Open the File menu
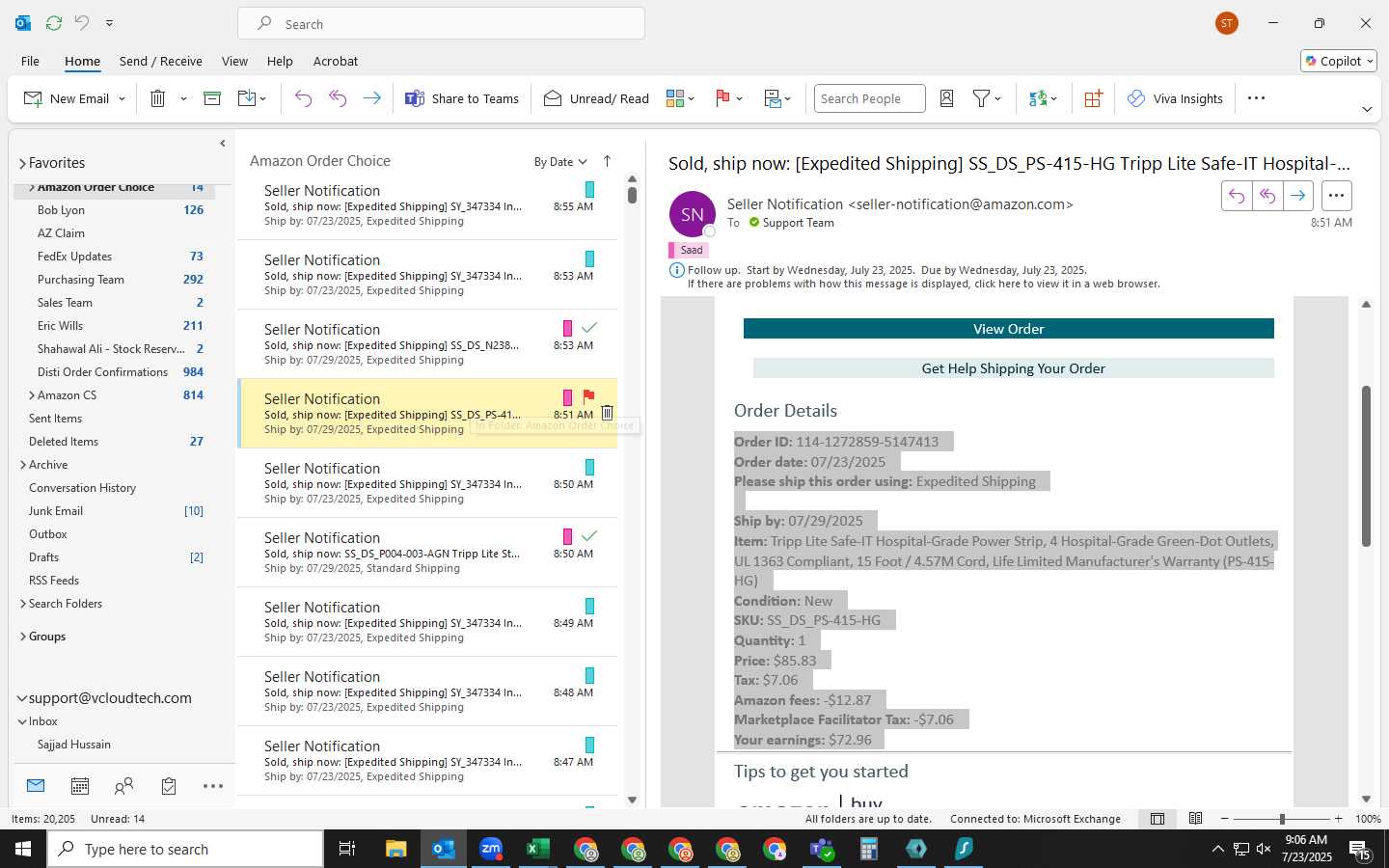Image resolution: width=1389 pixels, height=868 pixels. click(x=30, y=61)
